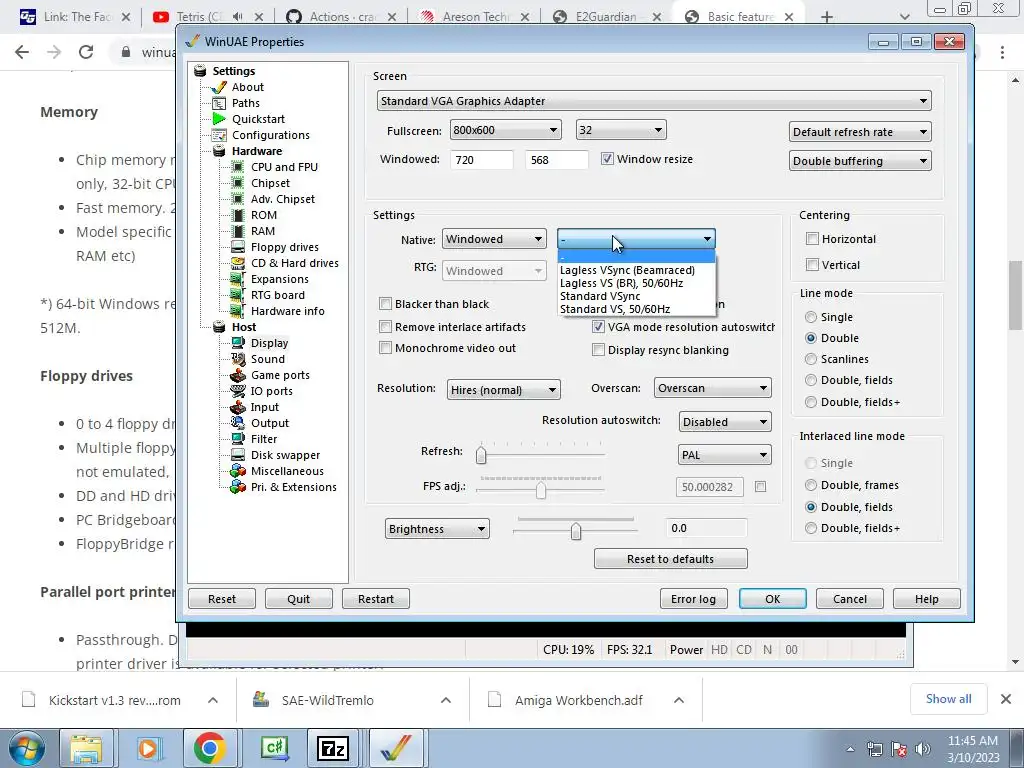Switch to the E2Guardian browser tab

(x=605, y=17)
